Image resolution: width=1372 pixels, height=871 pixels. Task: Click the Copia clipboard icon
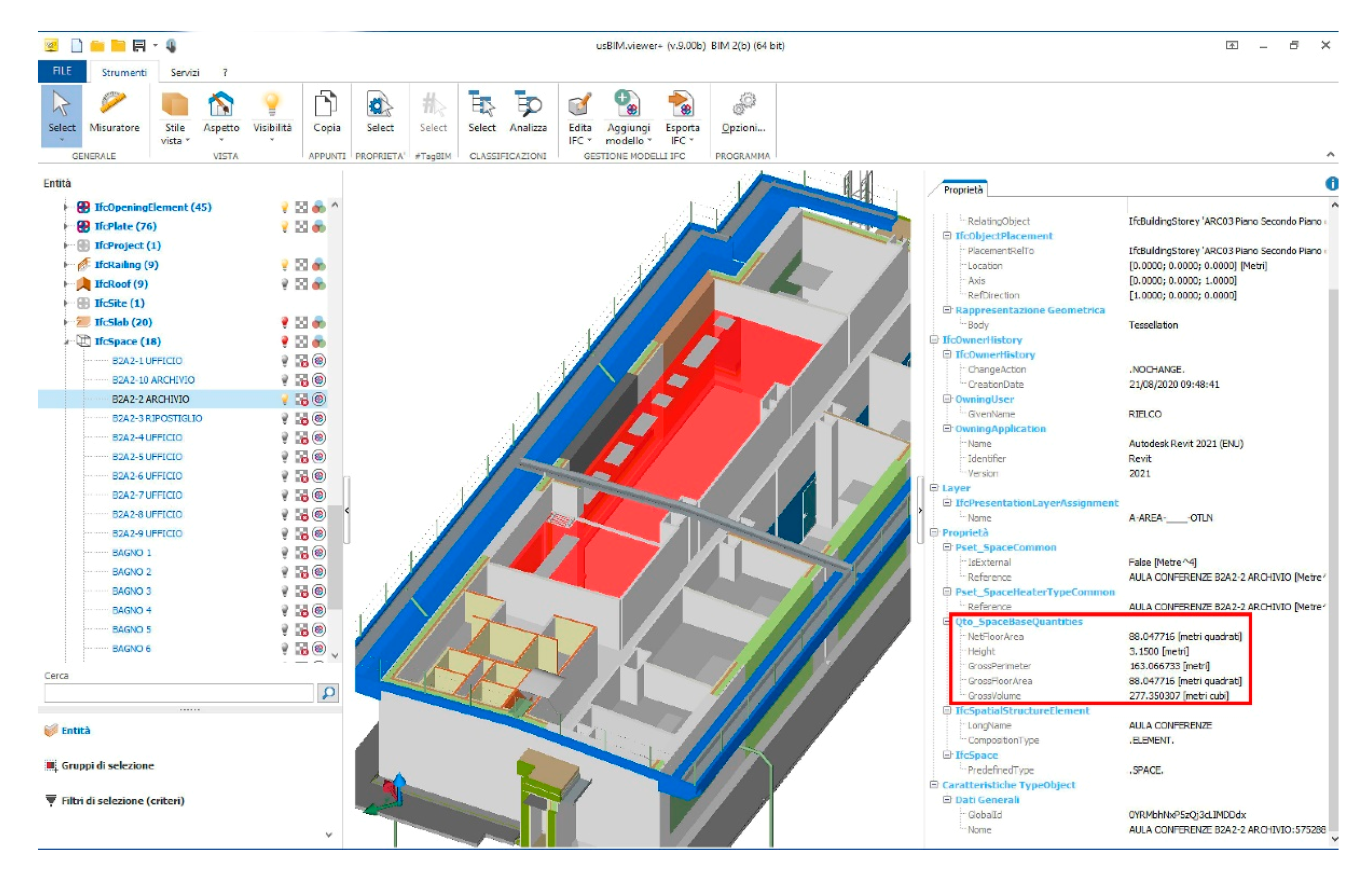point(326,105)
